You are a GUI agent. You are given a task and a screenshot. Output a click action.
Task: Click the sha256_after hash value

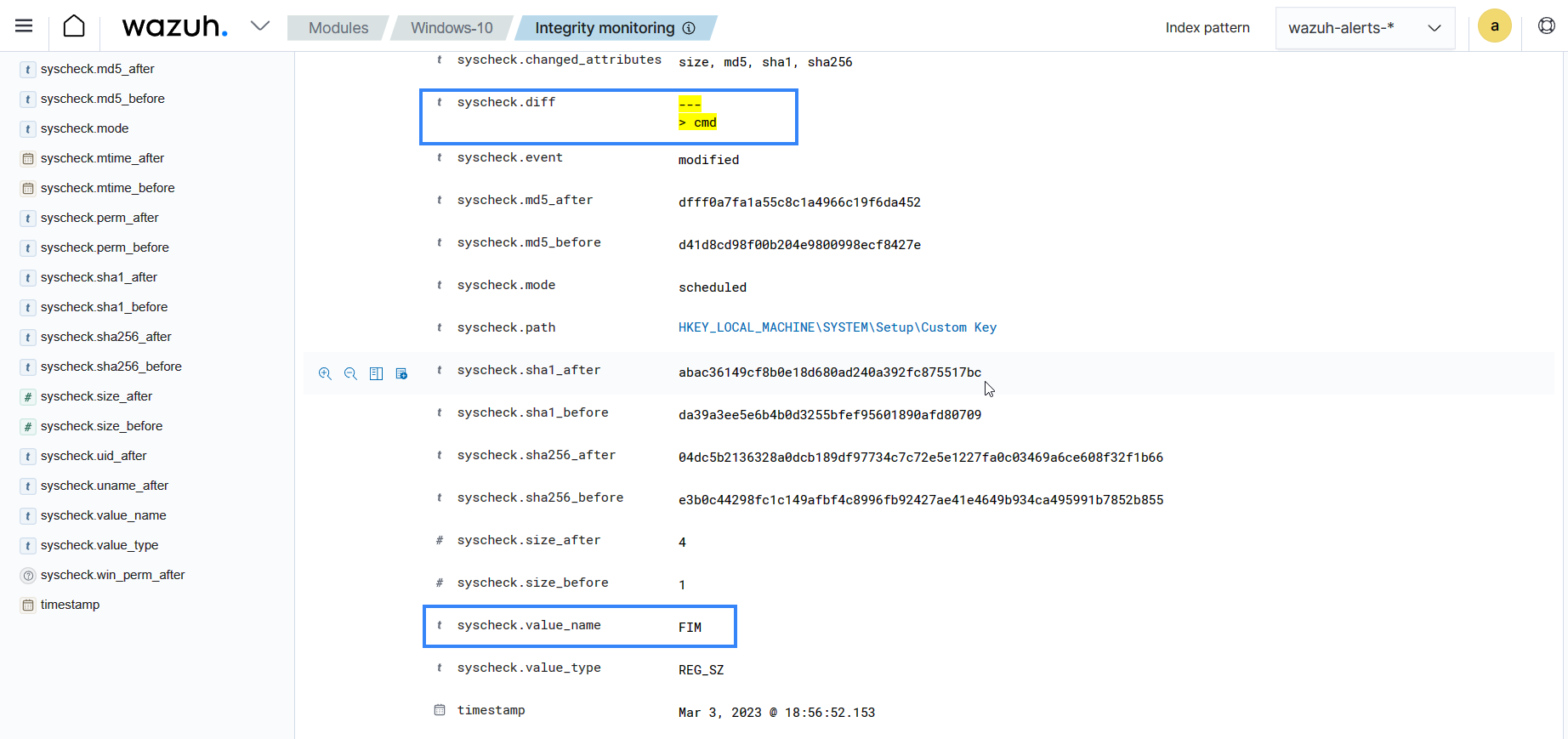921,458
